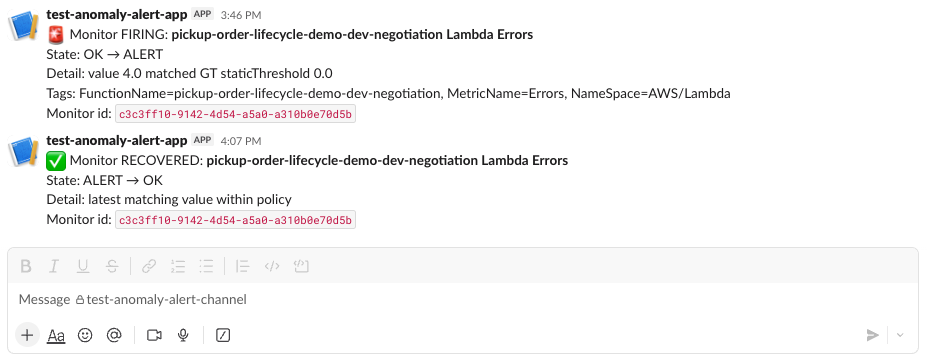The width and height of the screenshot is (927, 364).
Task: Click the "State: OK → ALERT" line
Action: 105,54
